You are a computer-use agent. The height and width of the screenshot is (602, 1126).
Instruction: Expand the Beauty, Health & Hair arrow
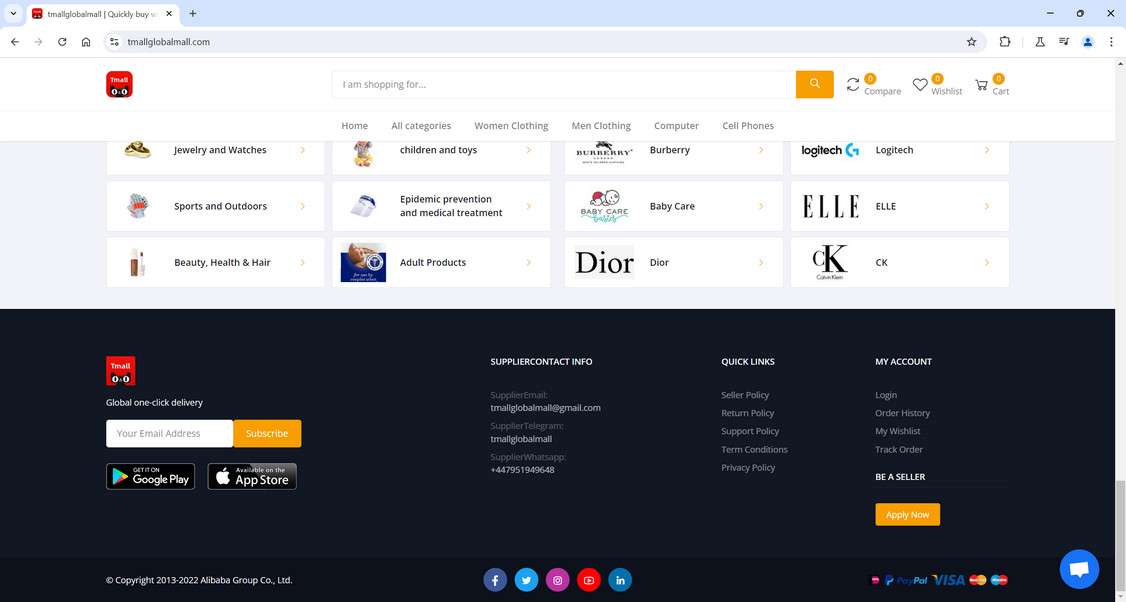[x=302, y=263]
